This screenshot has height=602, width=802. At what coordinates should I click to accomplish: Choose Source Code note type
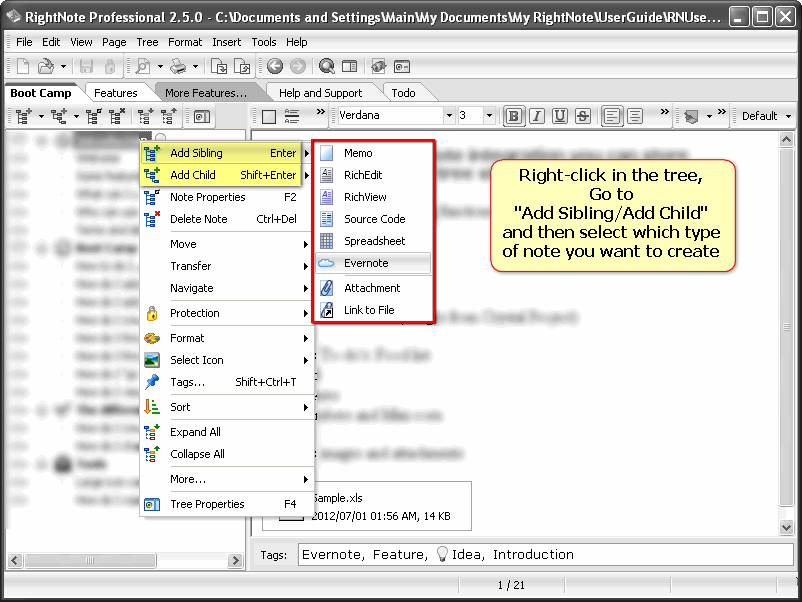pos(373,219)
